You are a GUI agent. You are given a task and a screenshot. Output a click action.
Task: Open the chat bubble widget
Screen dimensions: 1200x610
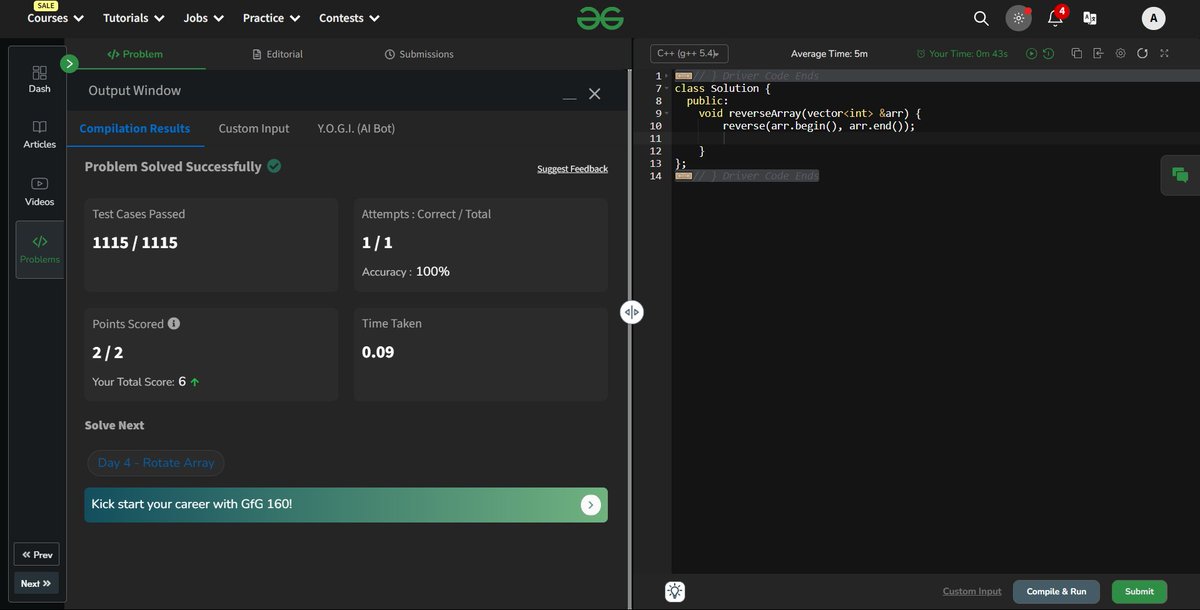coord(1180,175)
